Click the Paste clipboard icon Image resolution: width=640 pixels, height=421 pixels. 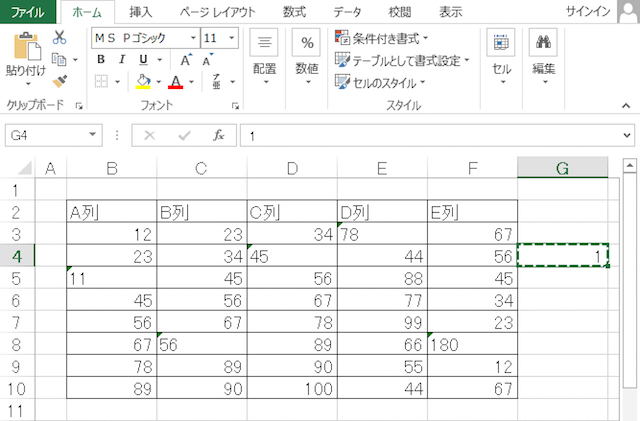click(26, 47)
